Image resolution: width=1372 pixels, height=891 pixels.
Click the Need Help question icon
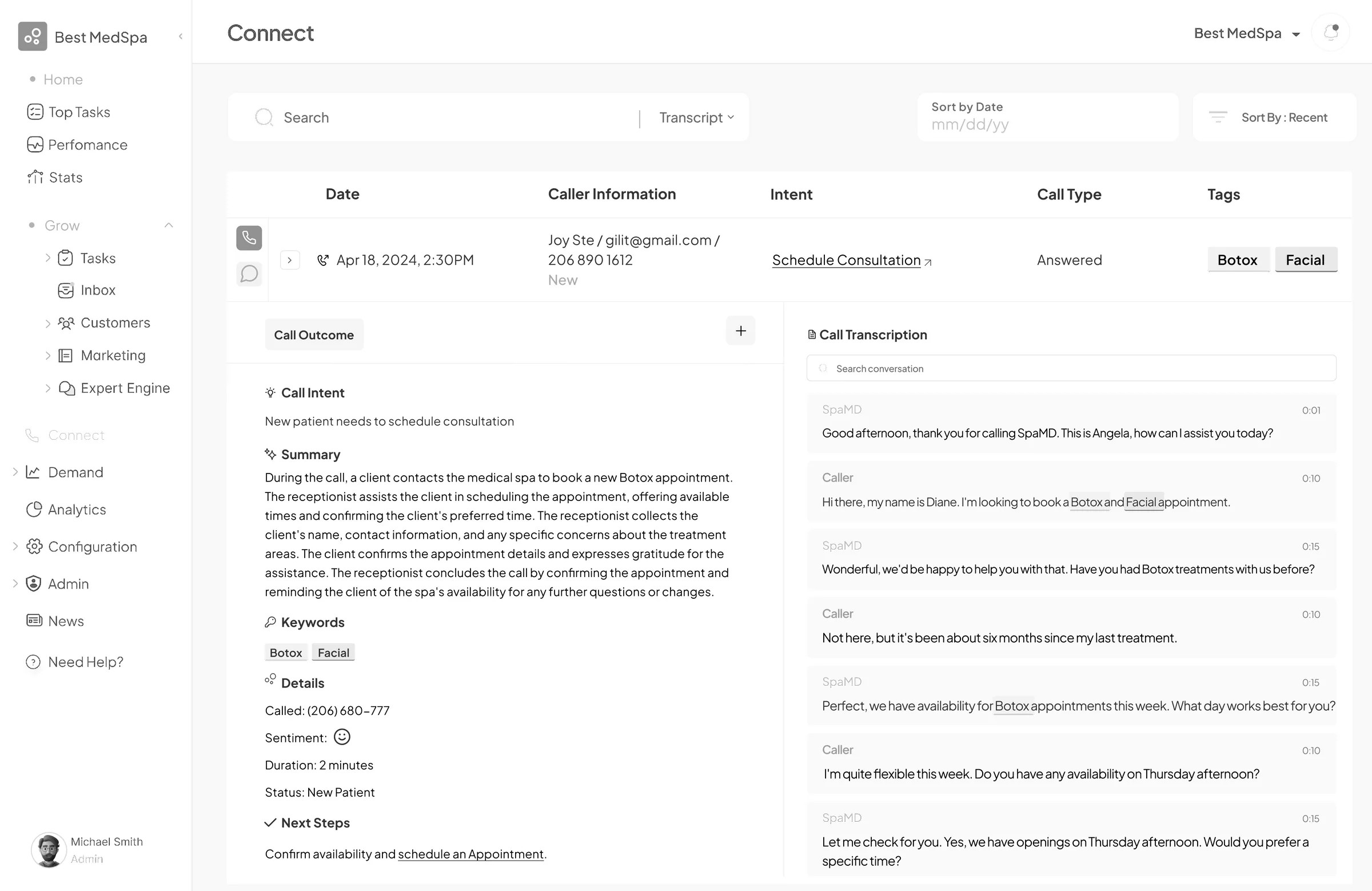point(33,662)
